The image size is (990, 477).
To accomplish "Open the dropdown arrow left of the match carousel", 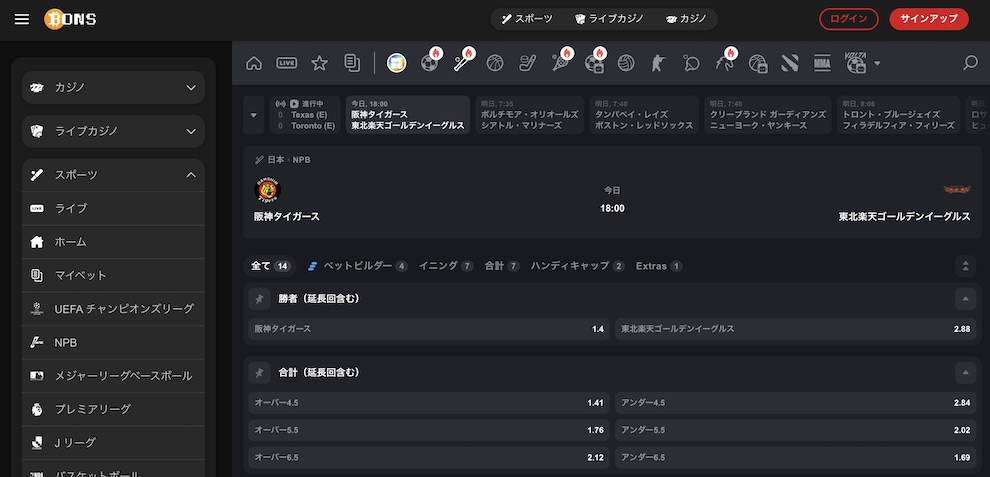I will [254, 115].
